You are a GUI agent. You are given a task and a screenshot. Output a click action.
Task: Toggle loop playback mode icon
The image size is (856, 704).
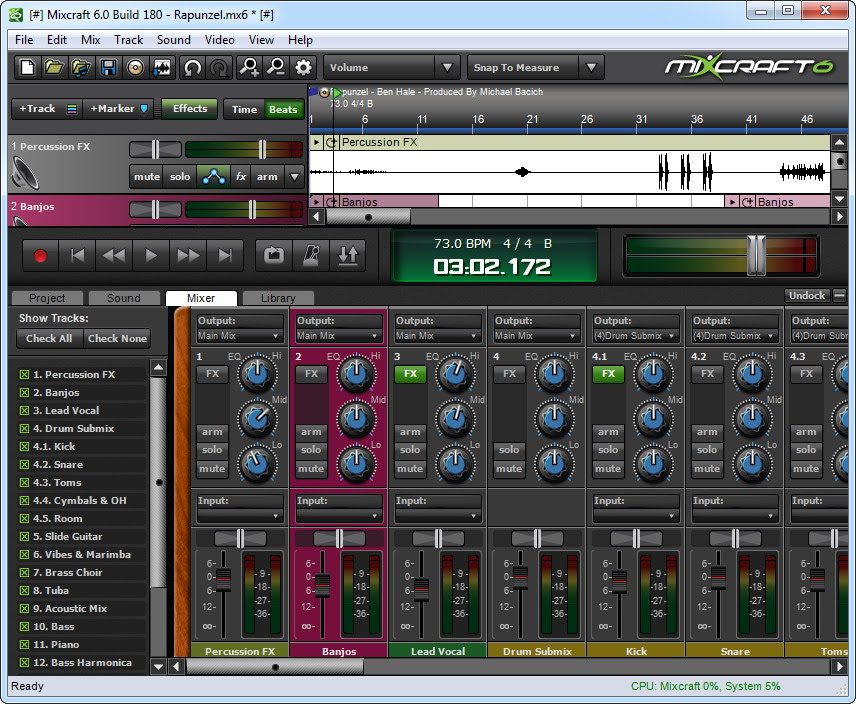(274, 255)
